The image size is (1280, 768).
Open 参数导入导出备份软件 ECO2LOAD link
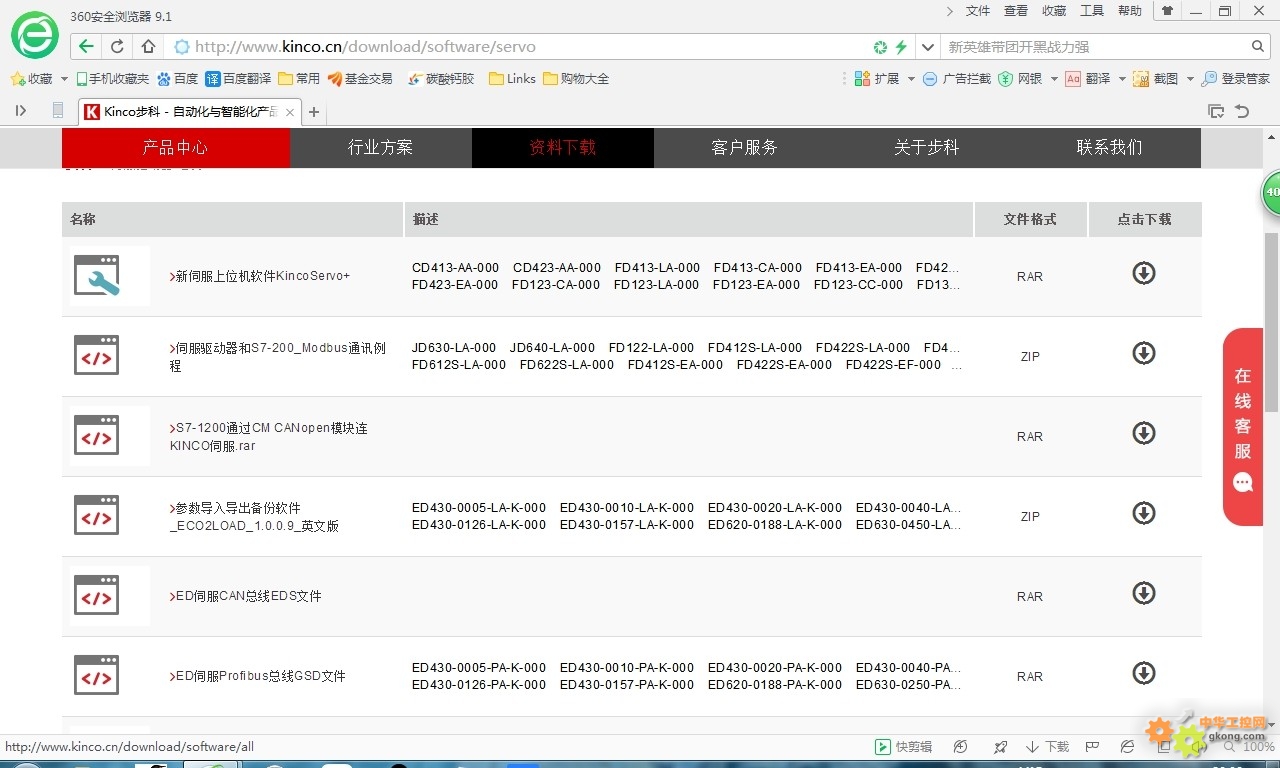254,517
